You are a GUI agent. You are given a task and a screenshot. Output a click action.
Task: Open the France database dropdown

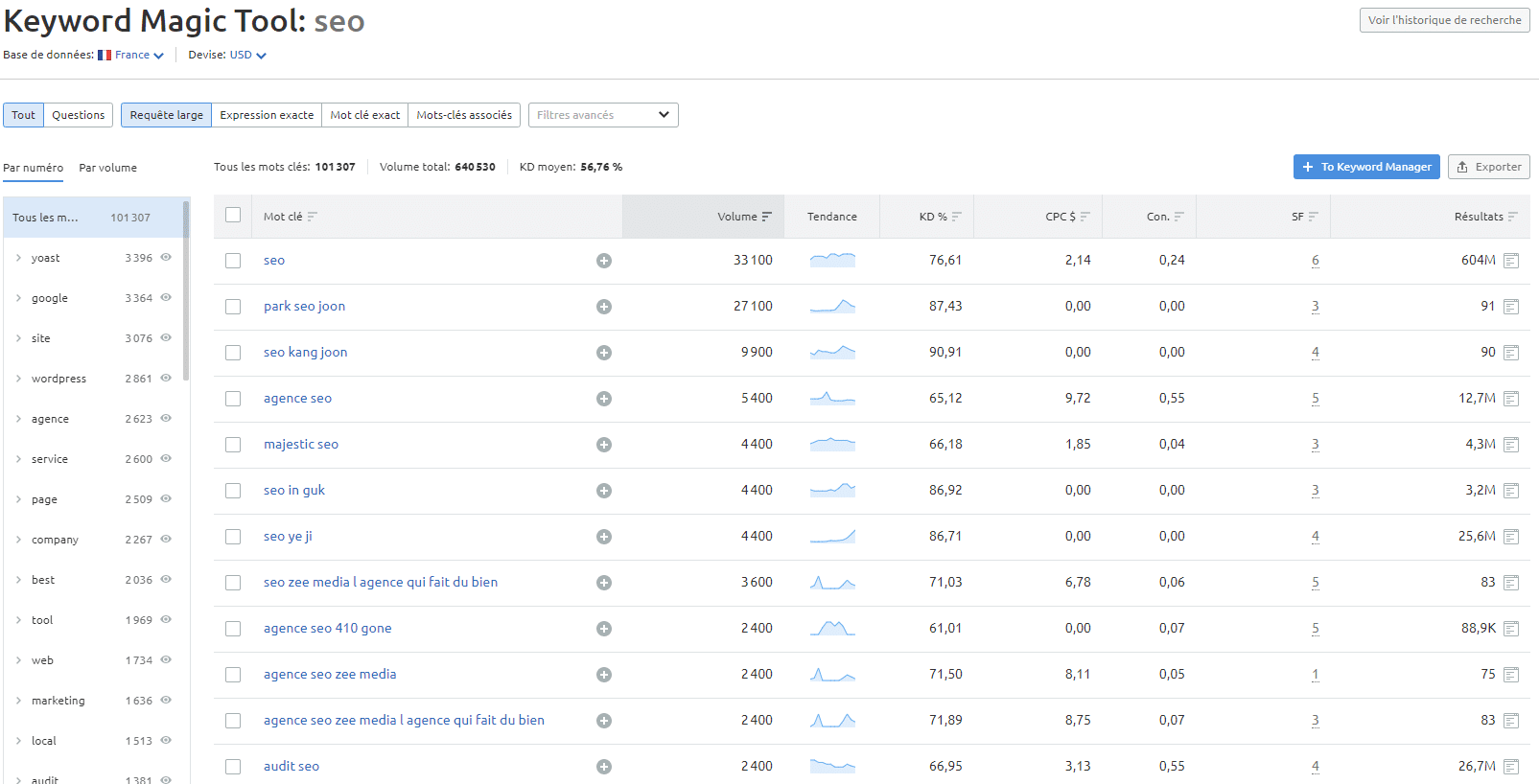click(131, 55)
